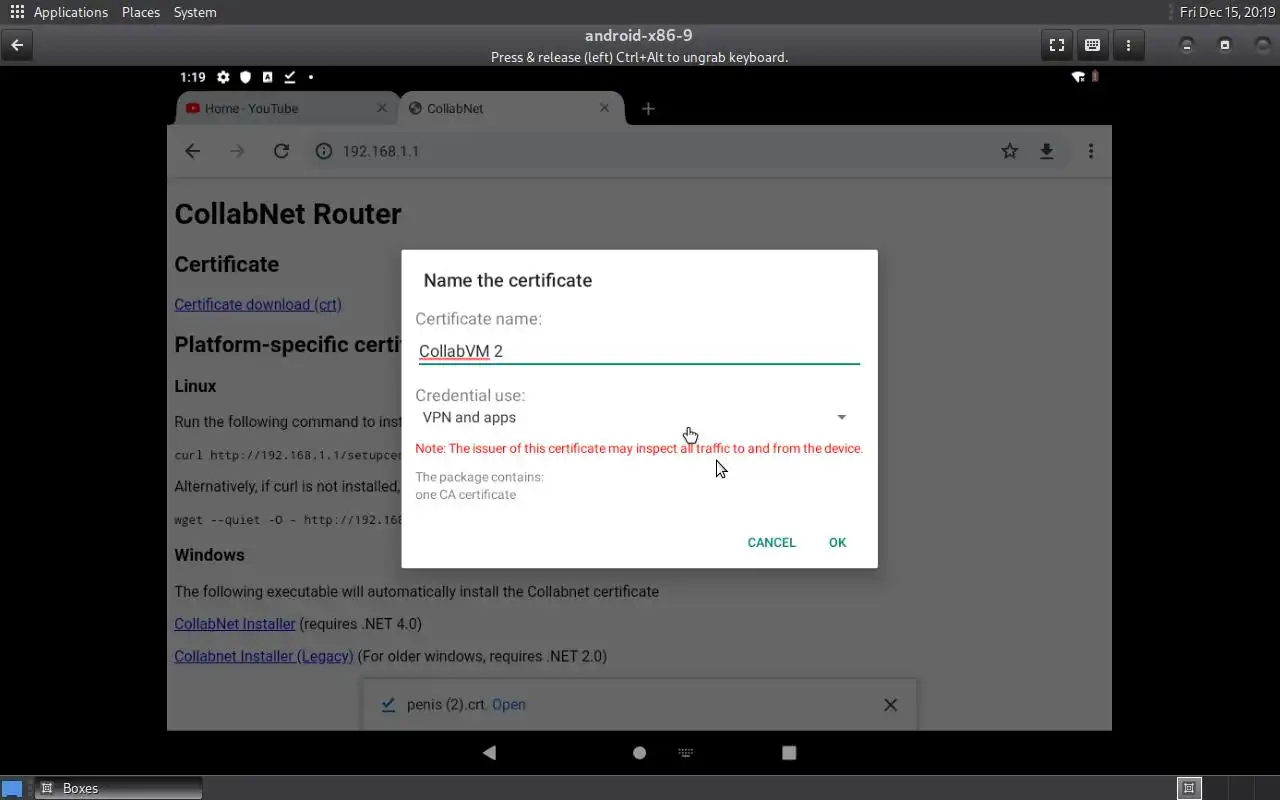Click the Wi-Fi no-connection status icon
The height and width of the screenshot is (800, 1280).
click(x=1078, y=77)
